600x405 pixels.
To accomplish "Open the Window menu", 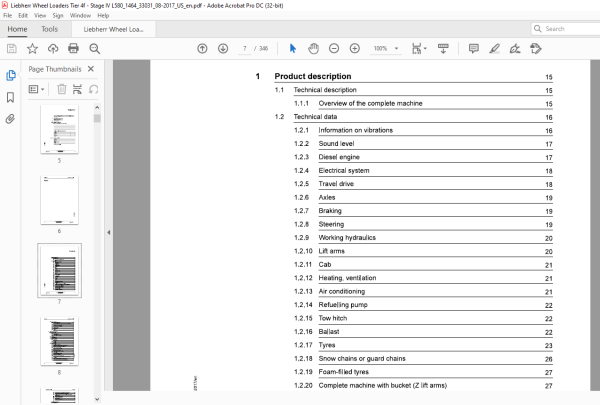I will [x=80, y=16].
